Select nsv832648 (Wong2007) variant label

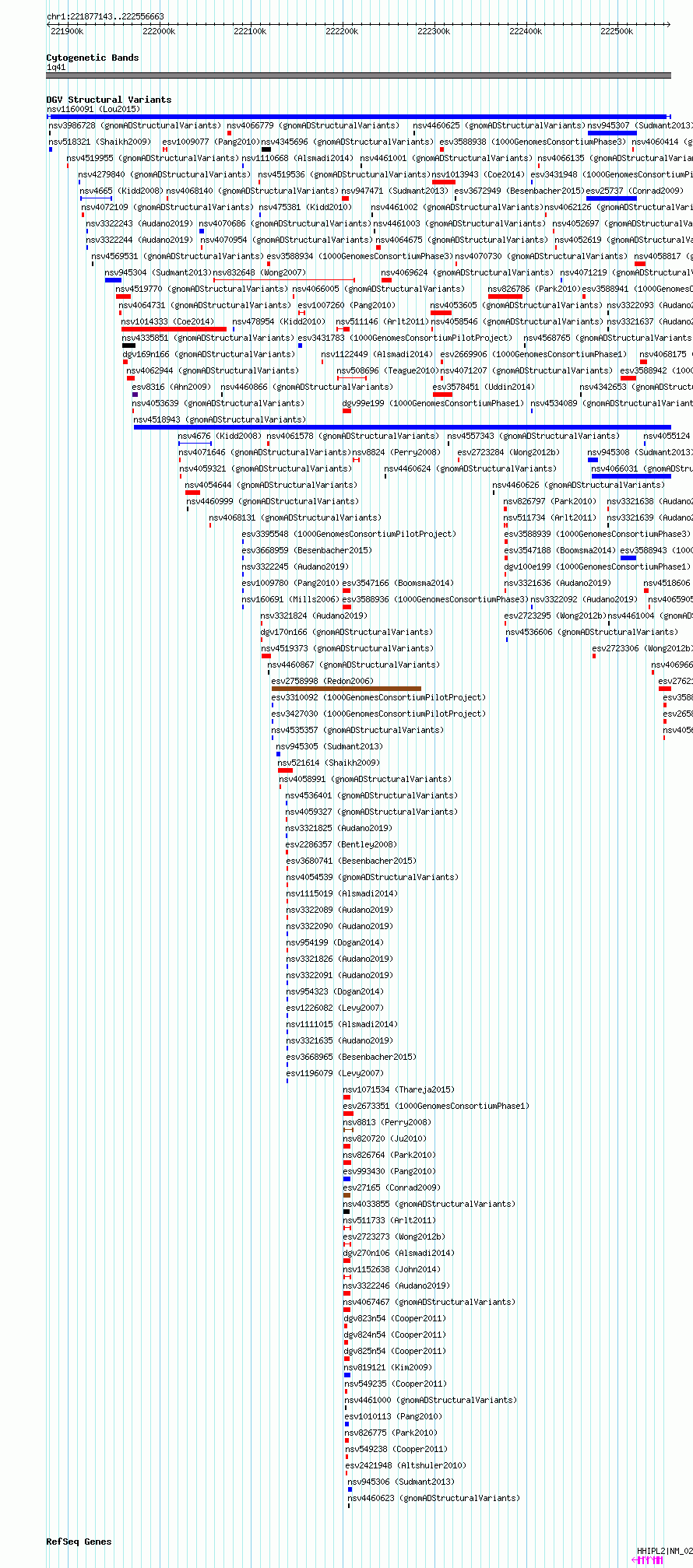[259, 272]
